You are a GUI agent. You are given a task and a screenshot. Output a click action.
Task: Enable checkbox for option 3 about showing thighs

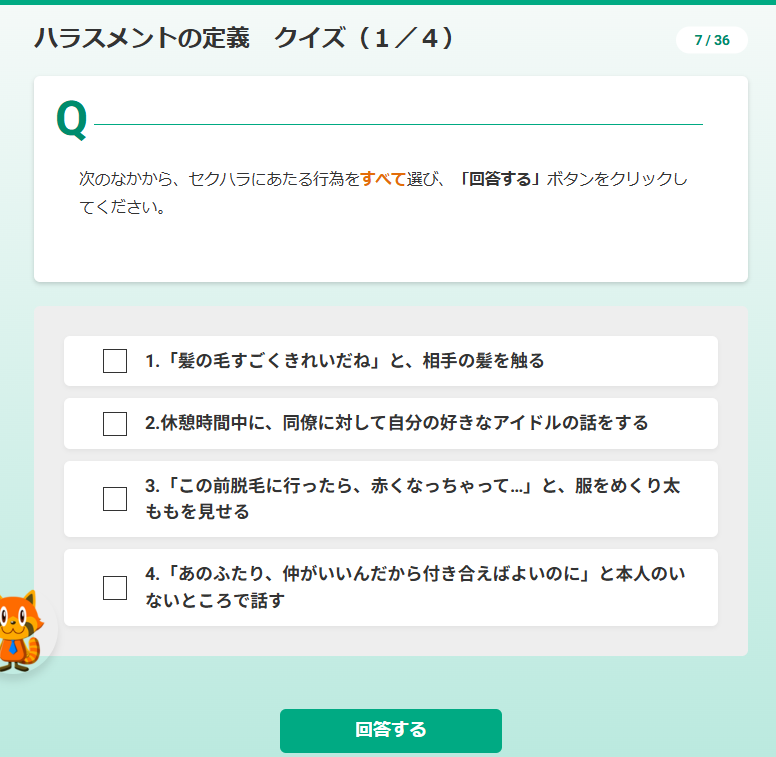pos(115,499)
